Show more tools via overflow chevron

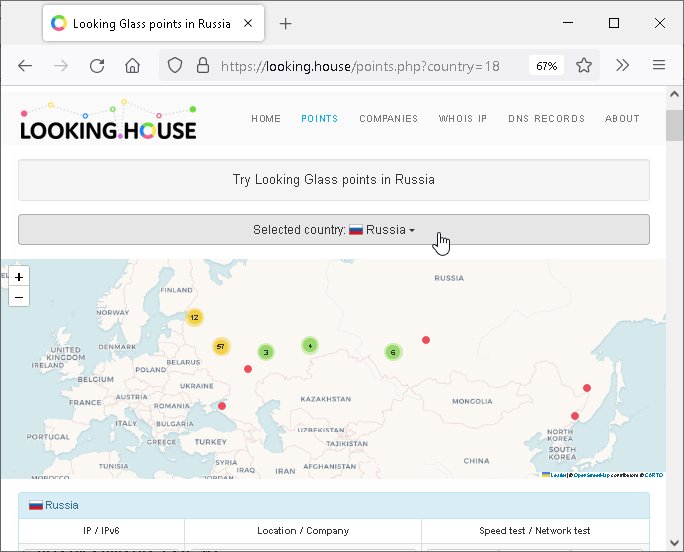(622, 65)
